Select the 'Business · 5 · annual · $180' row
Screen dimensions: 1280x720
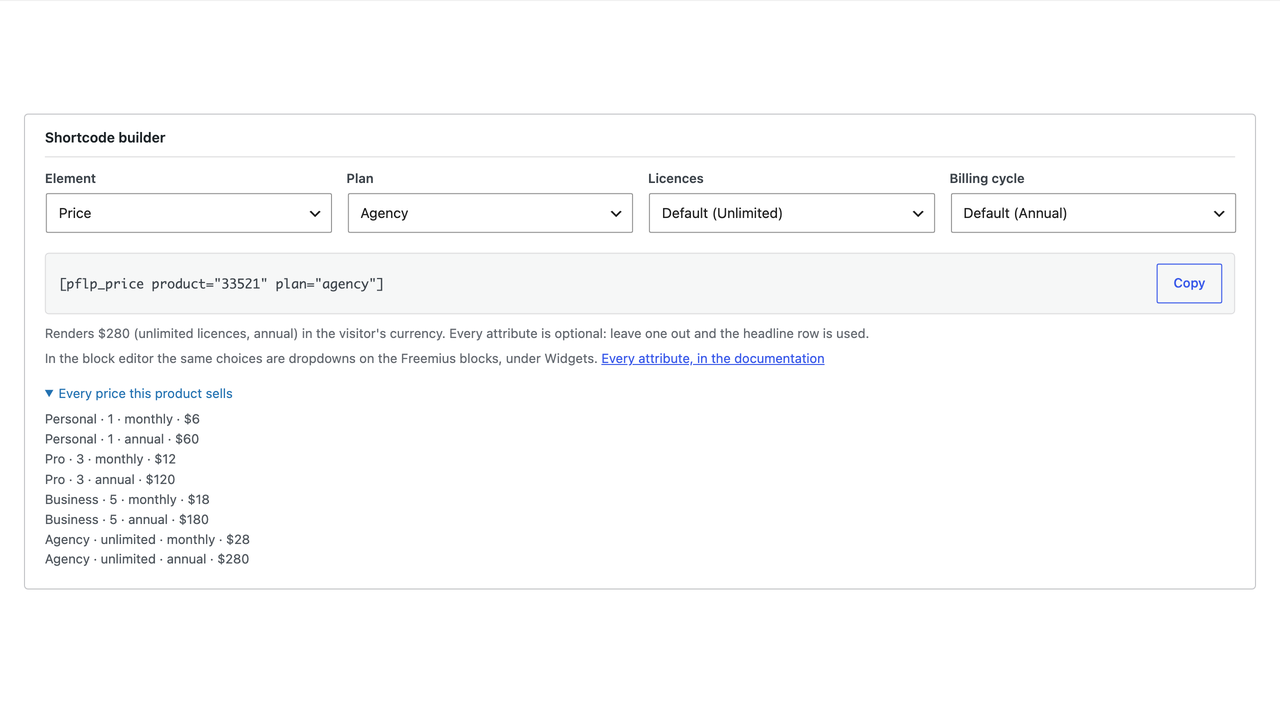[127, 519]
